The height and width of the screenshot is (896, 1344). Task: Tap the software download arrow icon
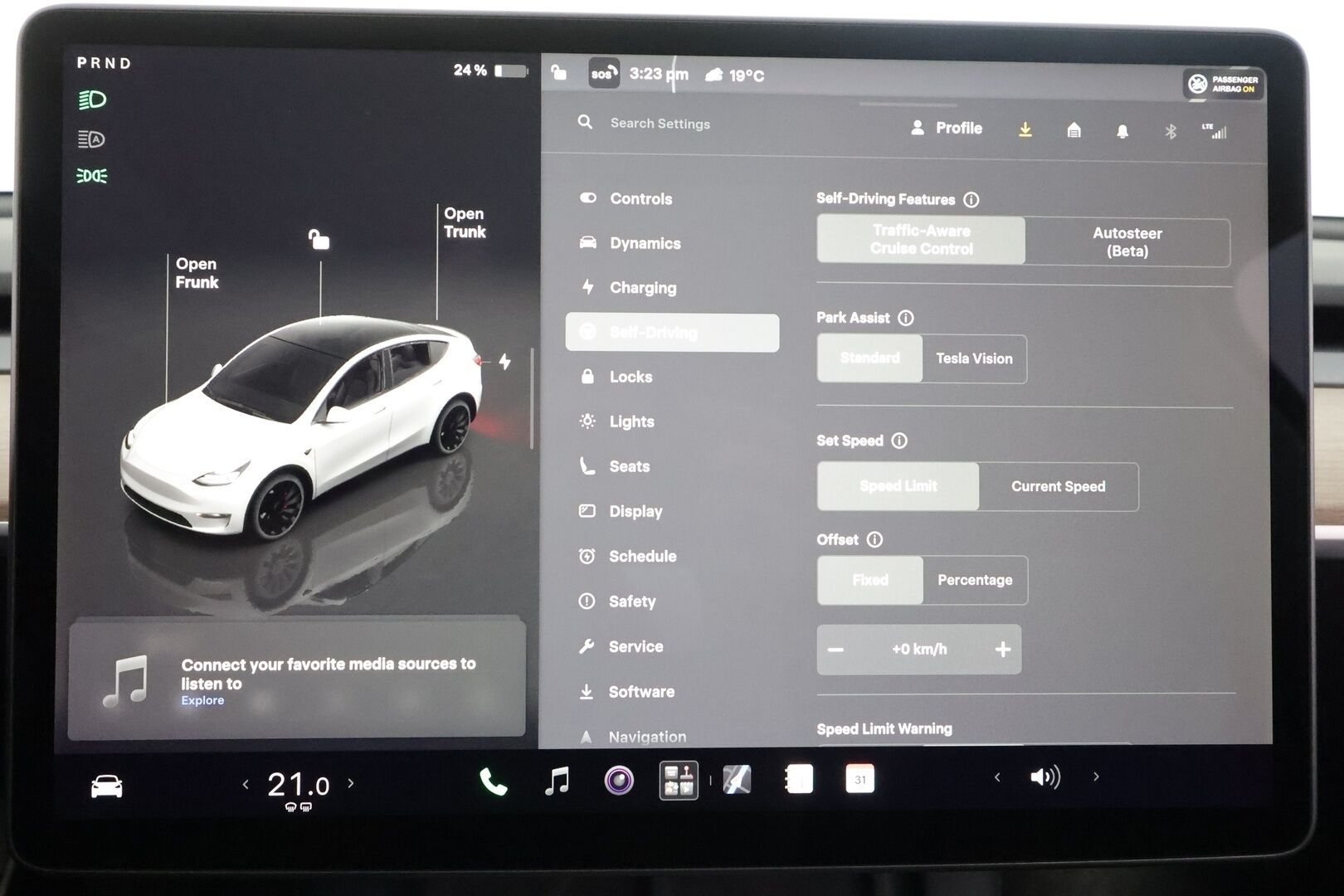[x=1025, y=129]
